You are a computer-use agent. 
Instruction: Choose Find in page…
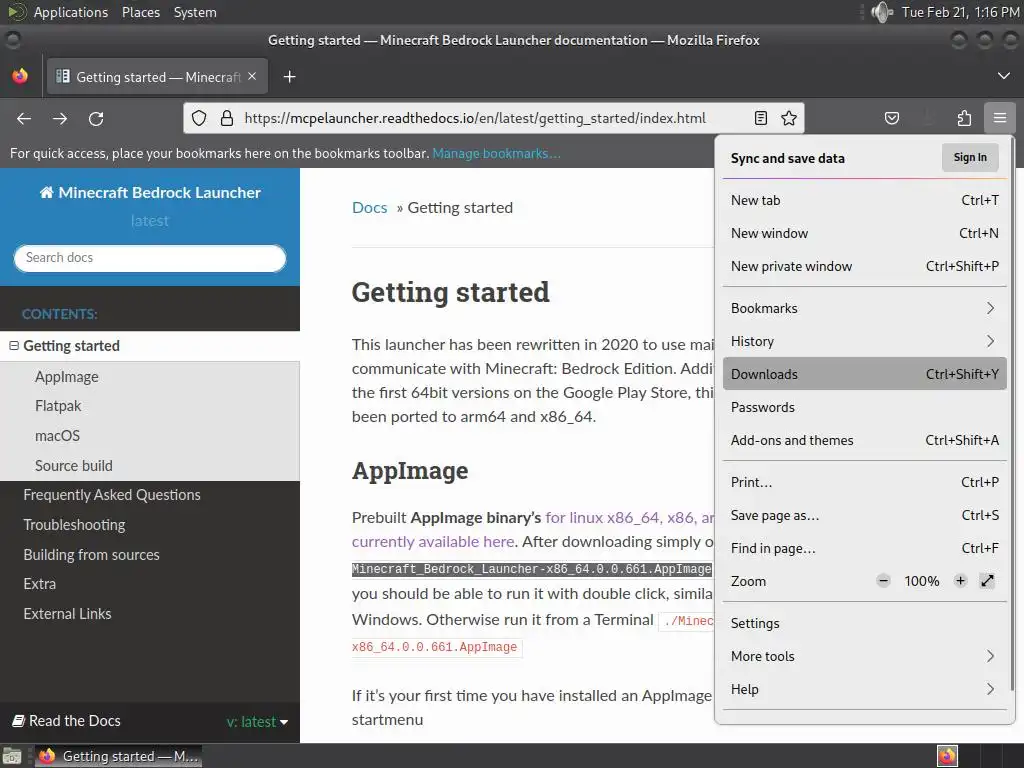coord(865,549)
